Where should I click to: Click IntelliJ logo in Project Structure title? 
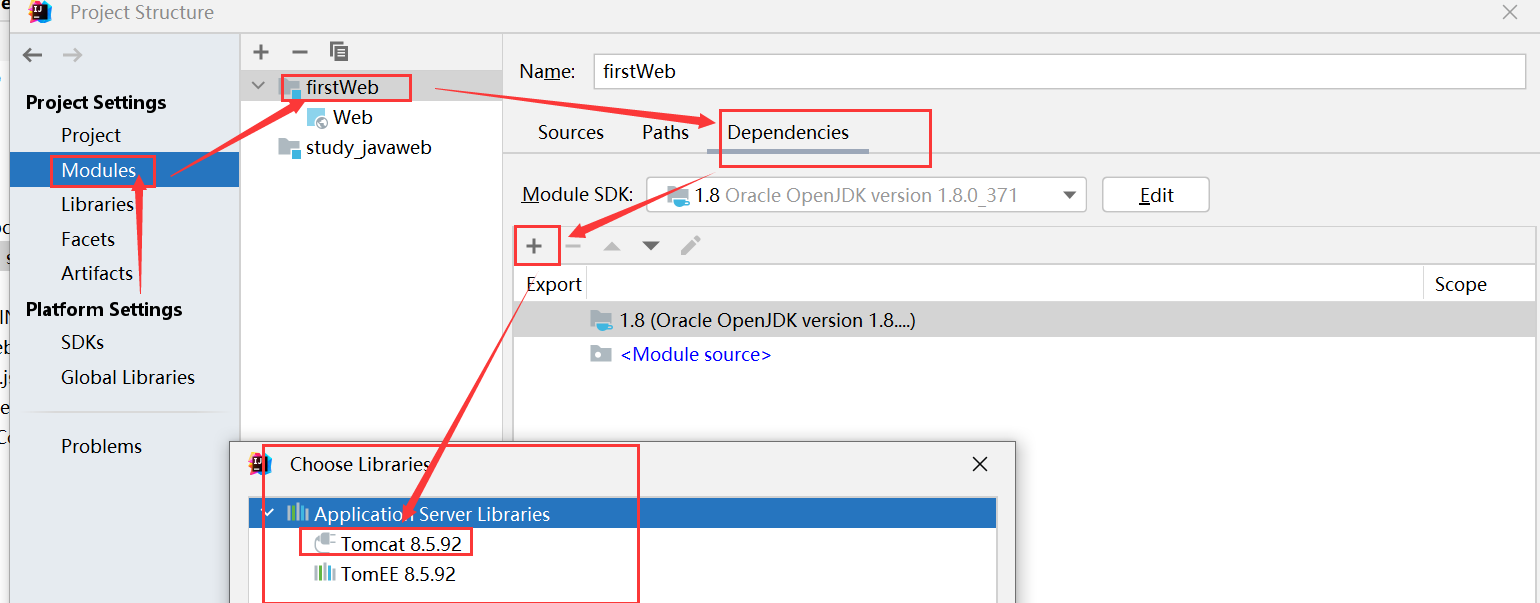[40, 13]
